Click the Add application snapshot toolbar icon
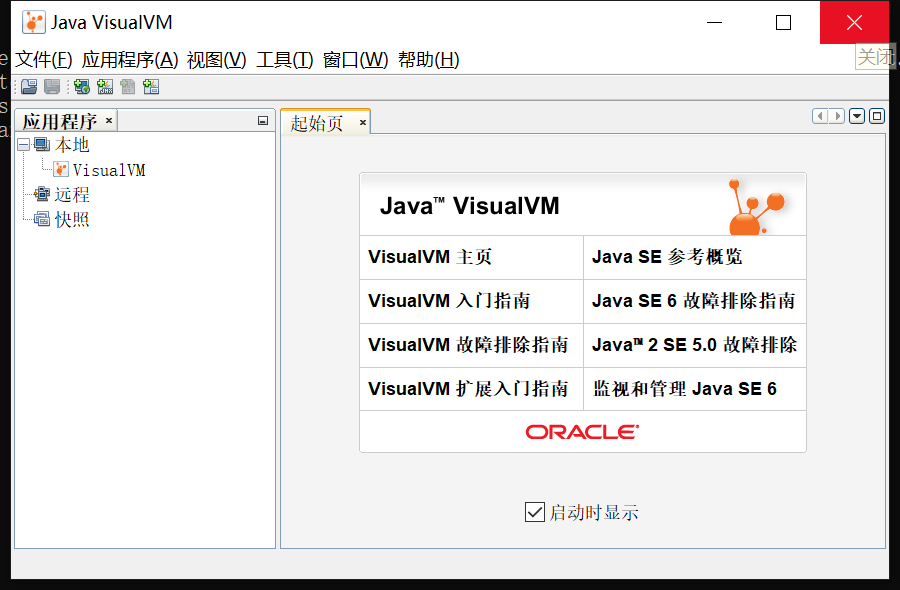This screenshot has width=900, height=590. tap(151, 87)
